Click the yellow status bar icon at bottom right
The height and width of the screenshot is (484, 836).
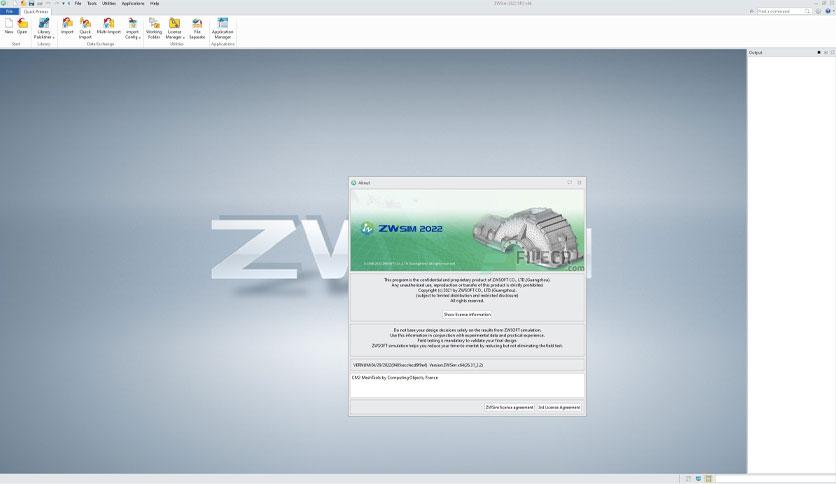709,479
